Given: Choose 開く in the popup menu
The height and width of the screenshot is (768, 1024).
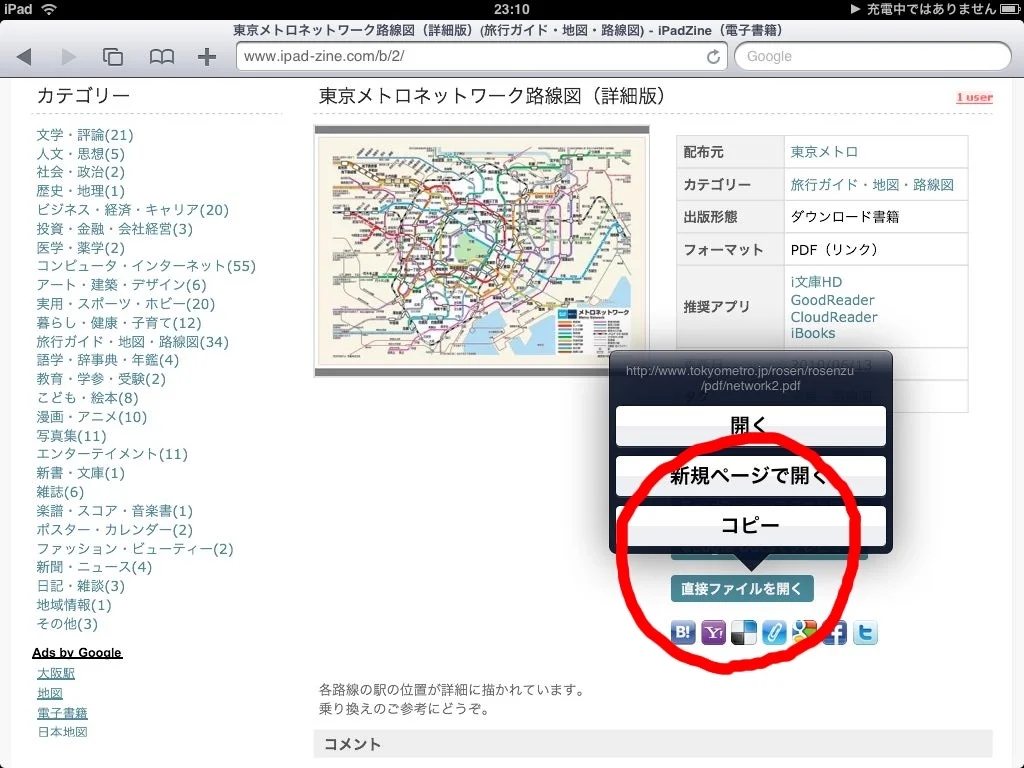Looking at the screenshot, I should (x=750, y=426).
